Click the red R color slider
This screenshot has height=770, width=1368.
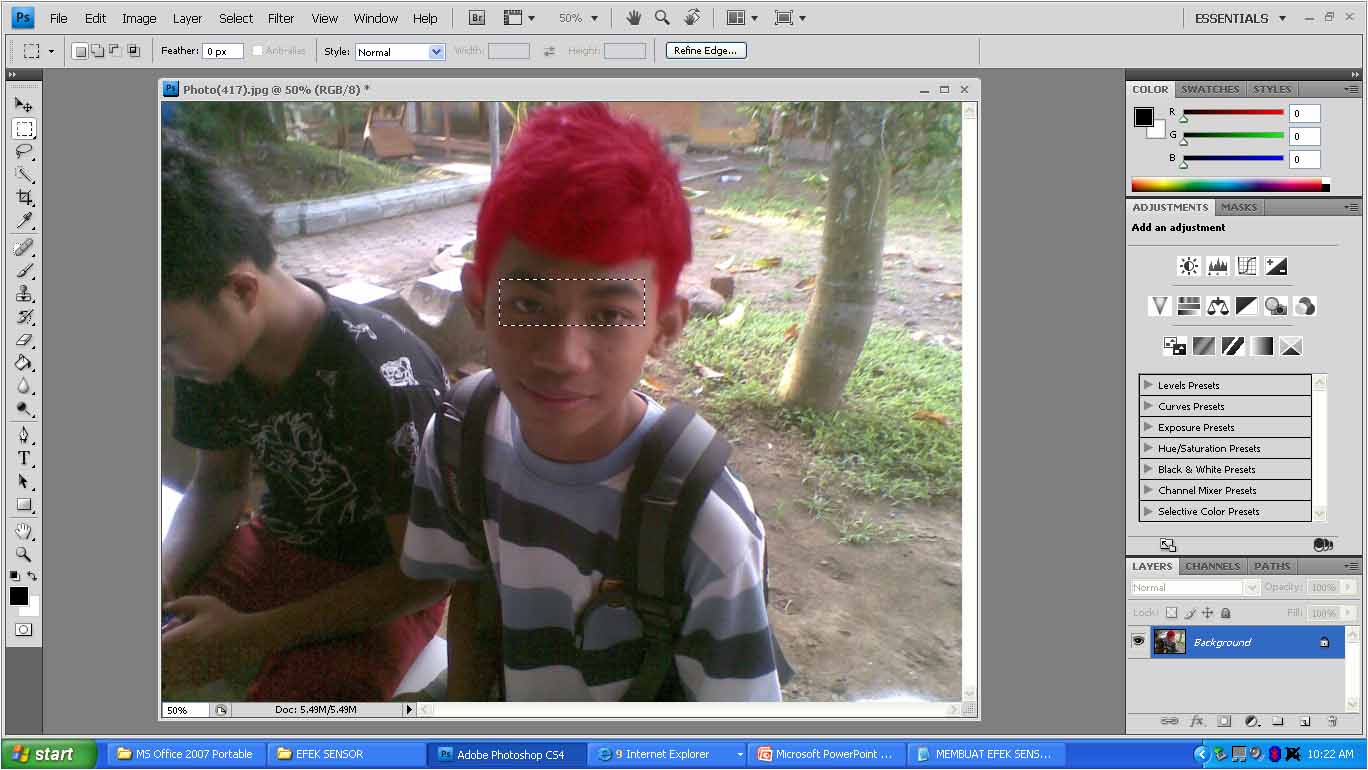coord(1233,113)
